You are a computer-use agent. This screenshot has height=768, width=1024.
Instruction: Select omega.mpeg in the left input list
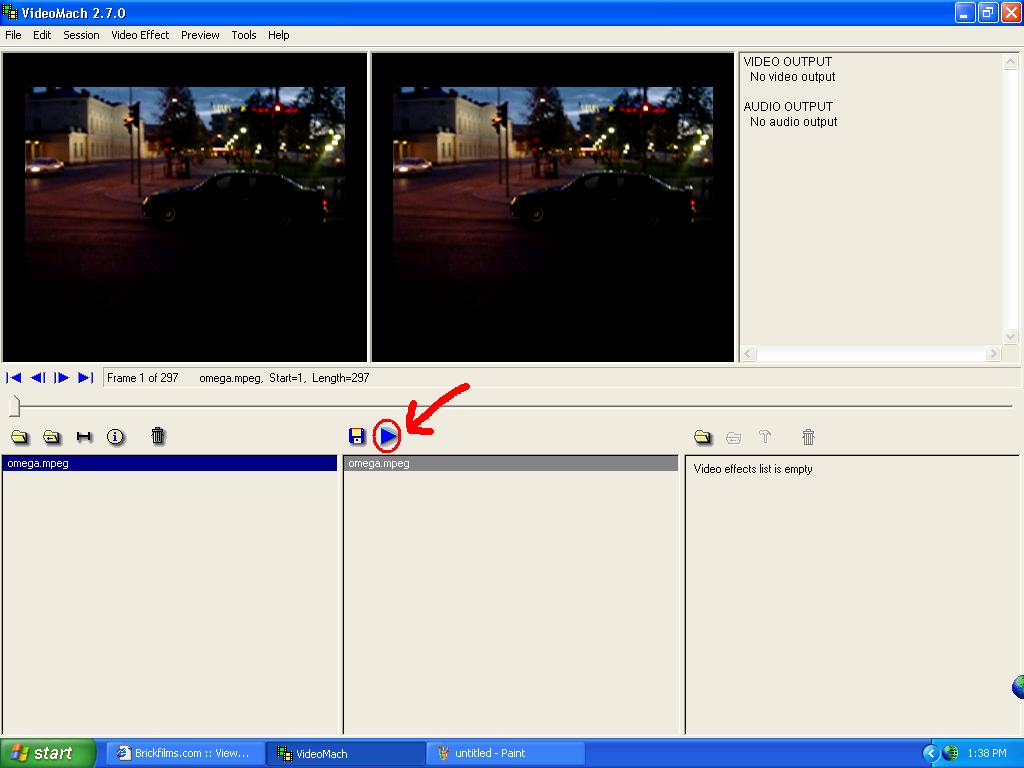click(x=170, y=464)
